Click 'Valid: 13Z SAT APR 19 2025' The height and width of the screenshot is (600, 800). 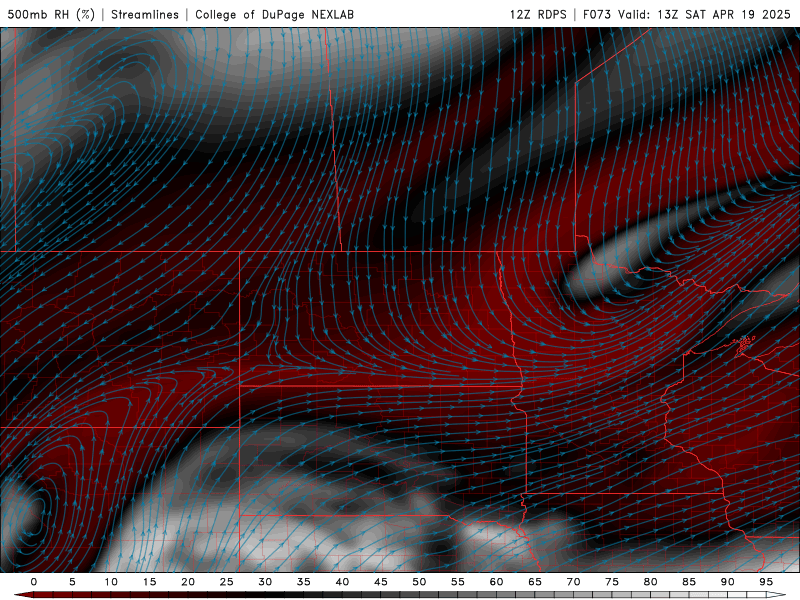tap(704, 14)
